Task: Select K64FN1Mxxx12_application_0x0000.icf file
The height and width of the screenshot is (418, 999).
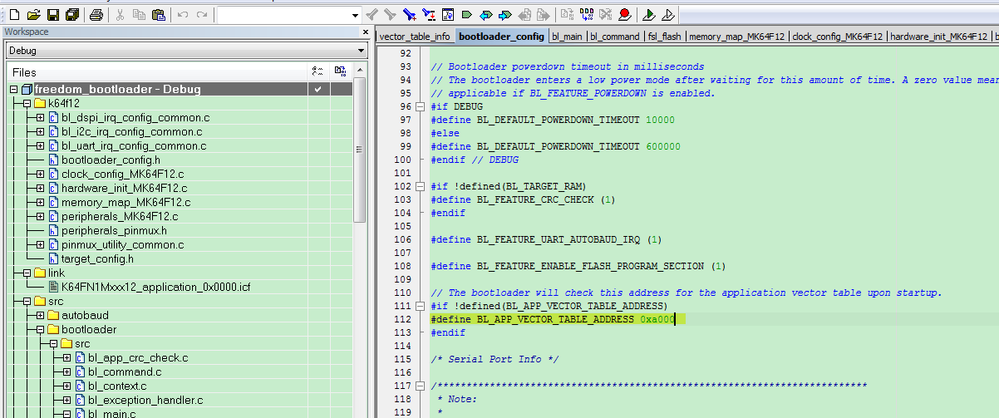Action: point(156,287)
